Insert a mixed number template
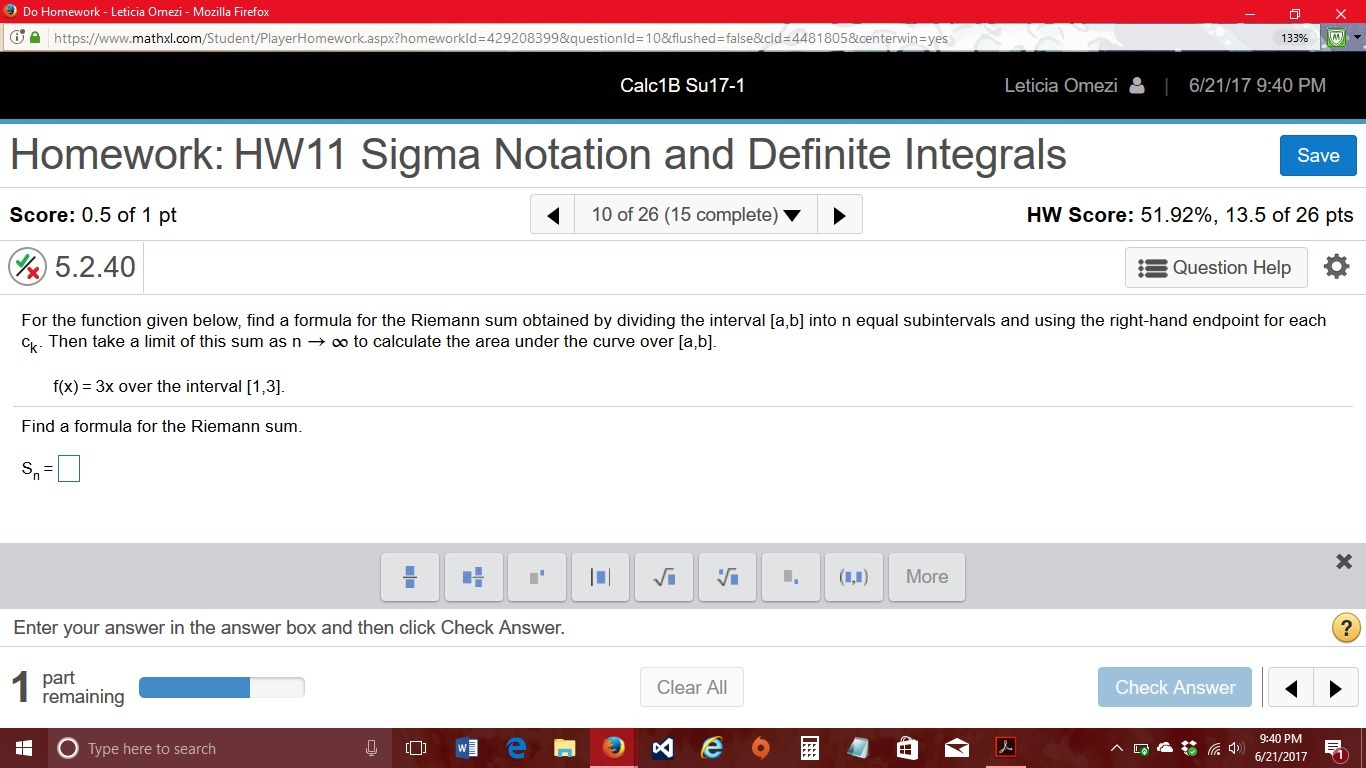Screen dimensions: 1366x768 pyautogui.click(x=474, y=577)
